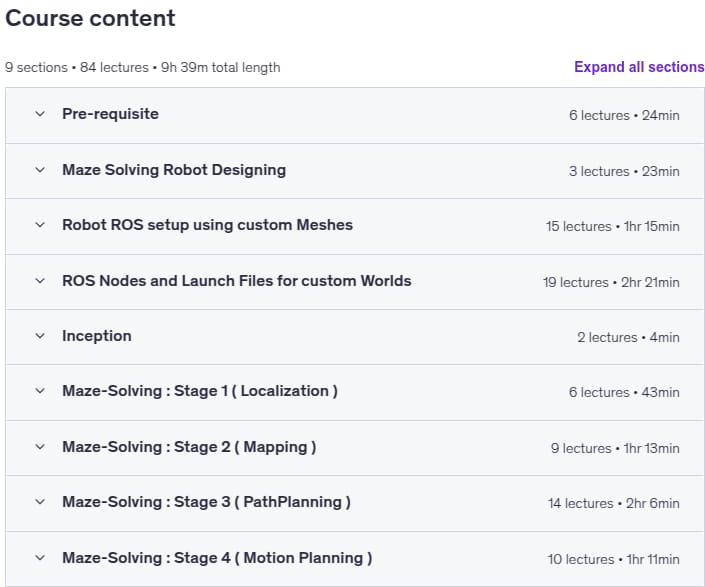Open Maze-Solving Stage 1 Localization title
This screenshot has height=587, width=705.
tap(200, 391)
